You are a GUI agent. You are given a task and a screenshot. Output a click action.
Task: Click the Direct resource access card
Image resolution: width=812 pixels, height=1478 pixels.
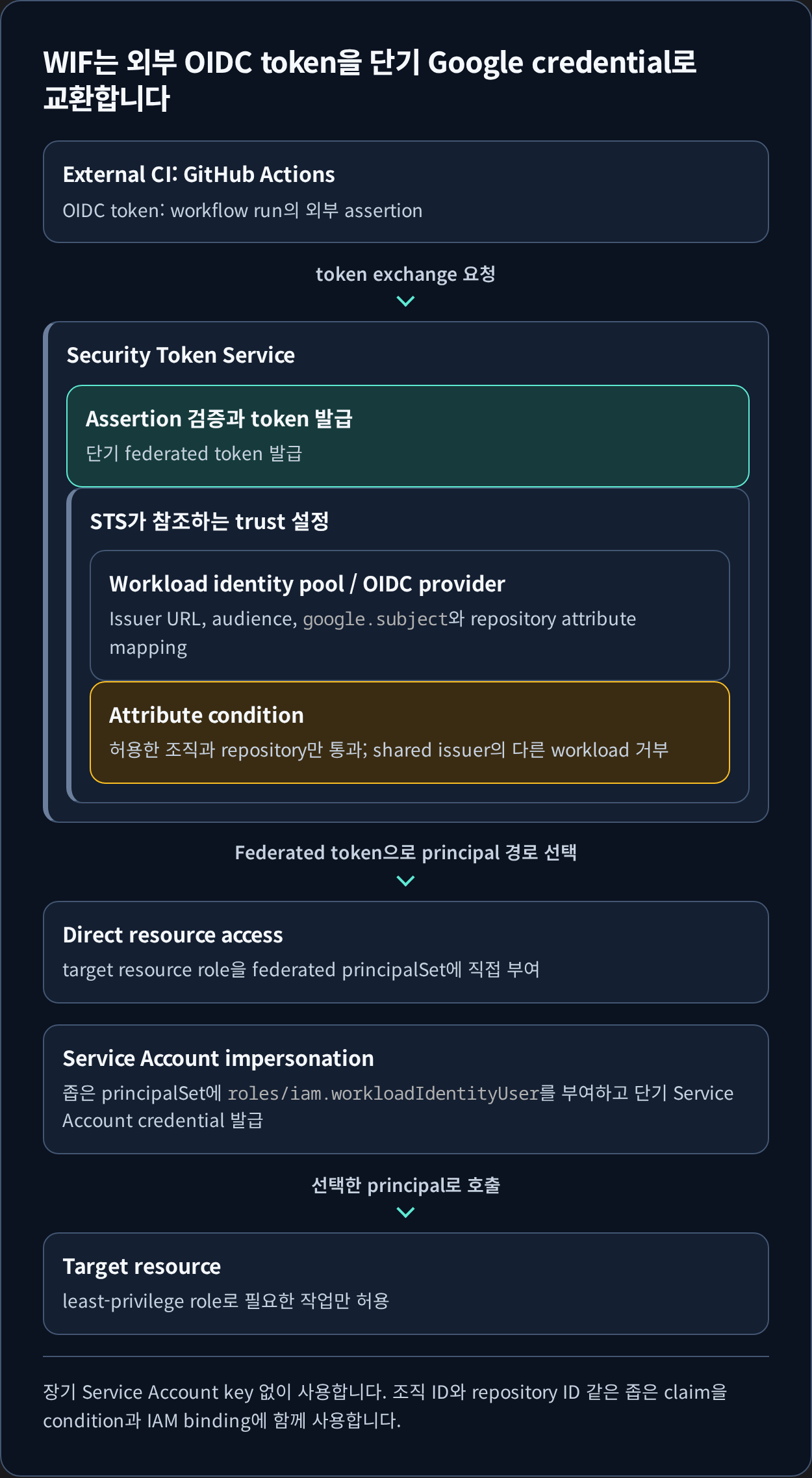click(406, 952)
